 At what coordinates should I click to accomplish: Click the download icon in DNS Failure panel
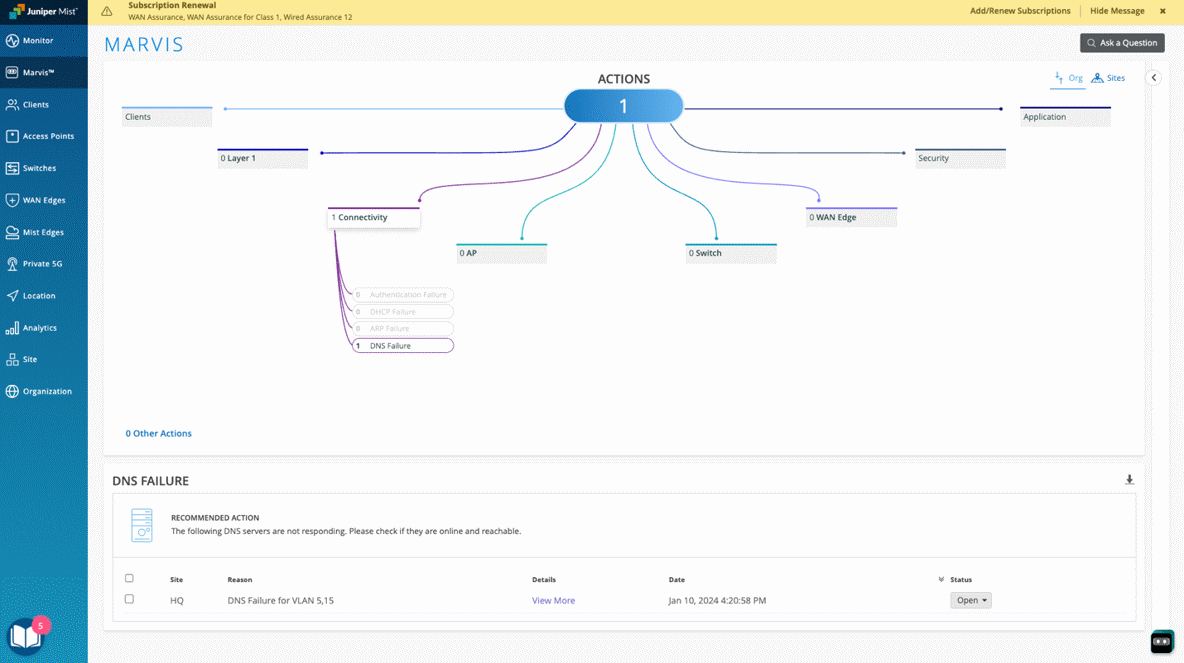click(1129, 480)
